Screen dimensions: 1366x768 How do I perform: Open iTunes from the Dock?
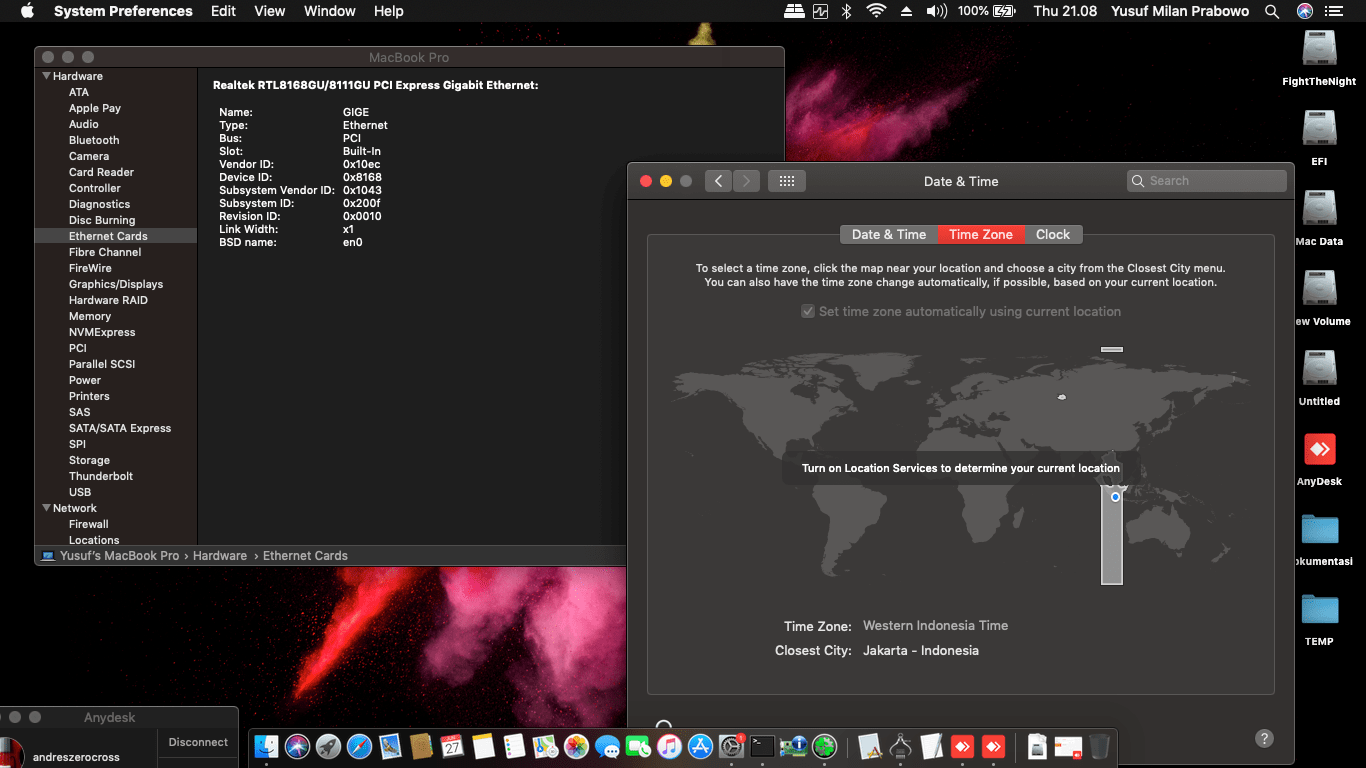(669, 746)
